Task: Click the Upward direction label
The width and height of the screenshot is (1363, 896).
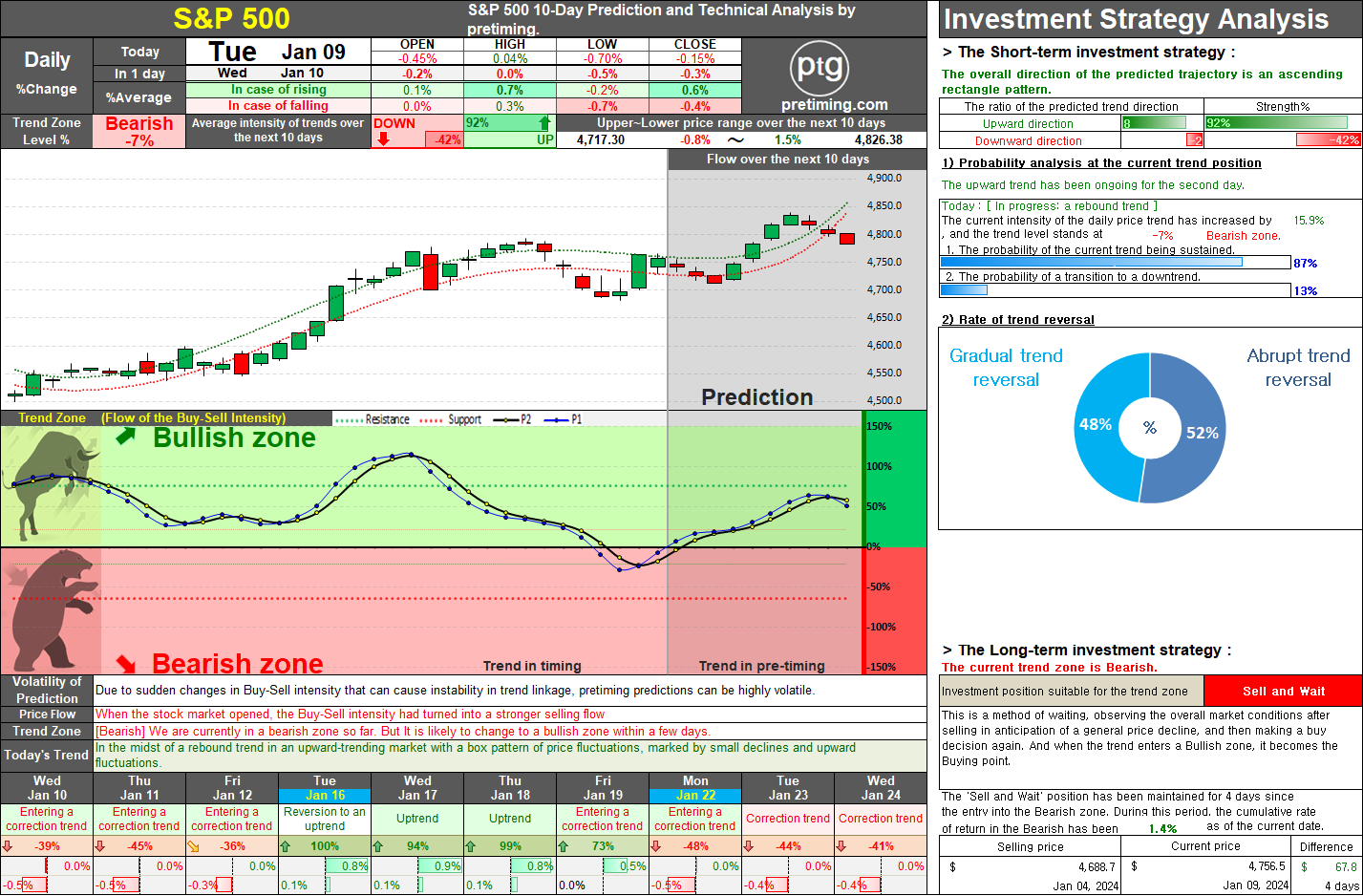Action: click(x=1028, y=123)
